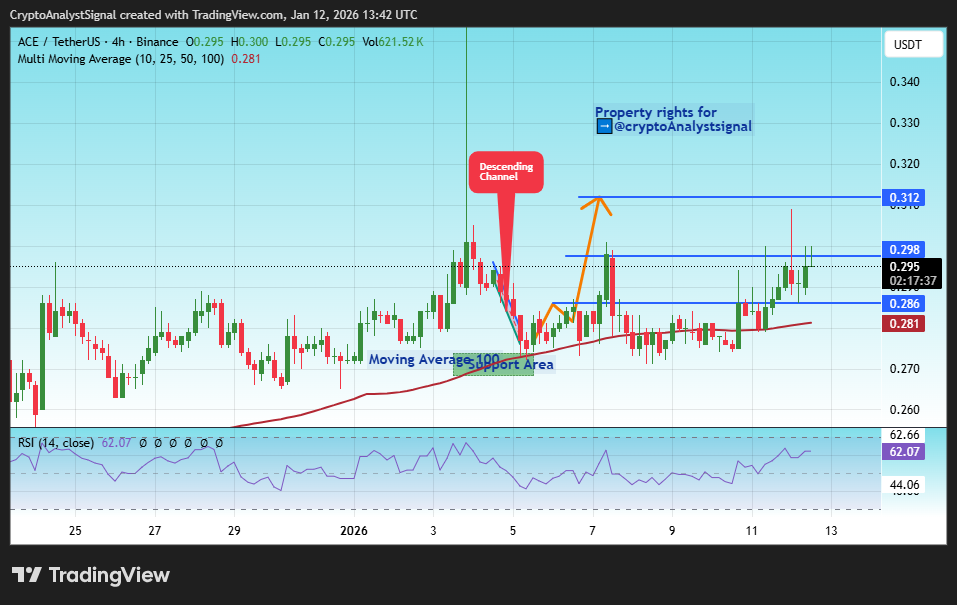Click the 0.340 price axis label

pyautogui.click(x=905, y=82)
